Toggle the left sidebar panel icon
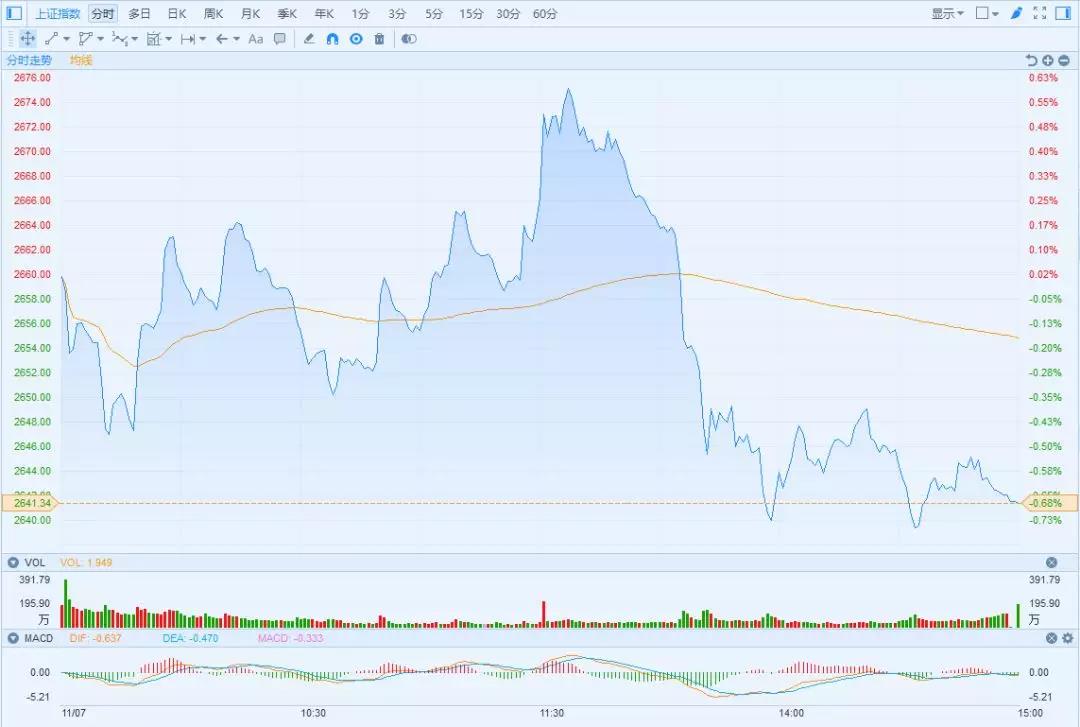Screen dimensions: 1080x727 coord(14,12)
